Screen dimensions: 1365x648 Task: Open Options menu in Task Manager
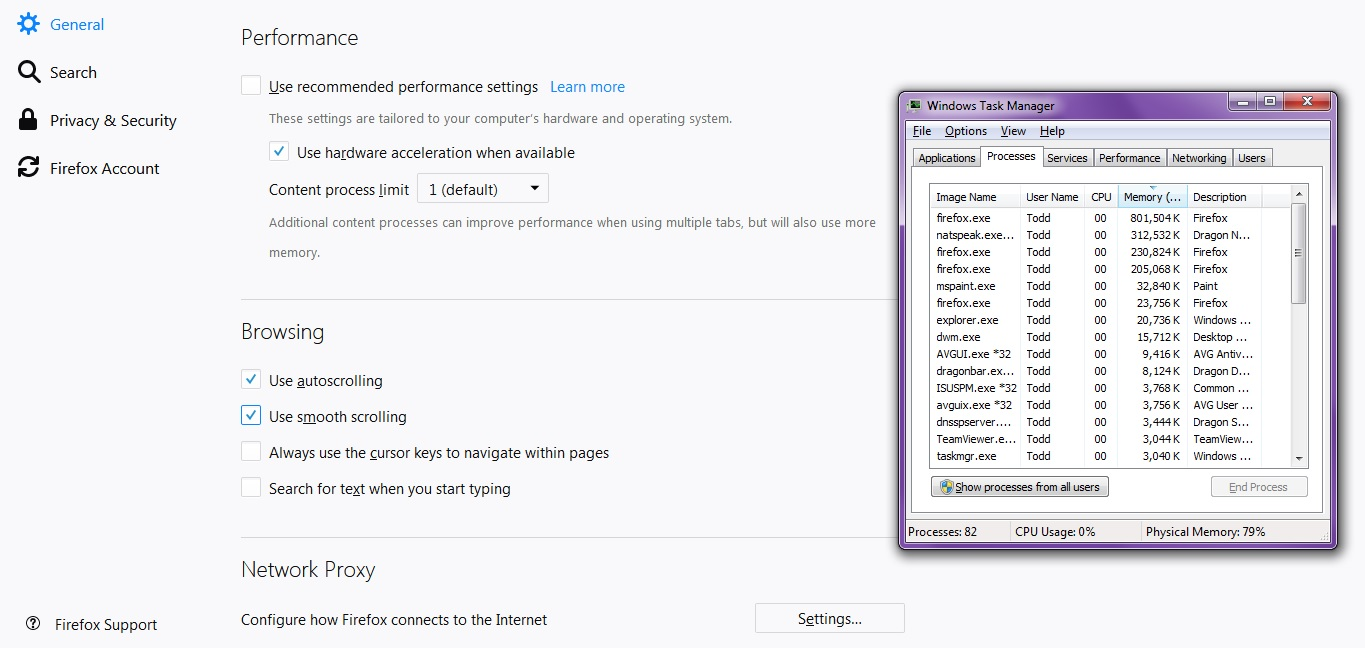pos(966,131)
